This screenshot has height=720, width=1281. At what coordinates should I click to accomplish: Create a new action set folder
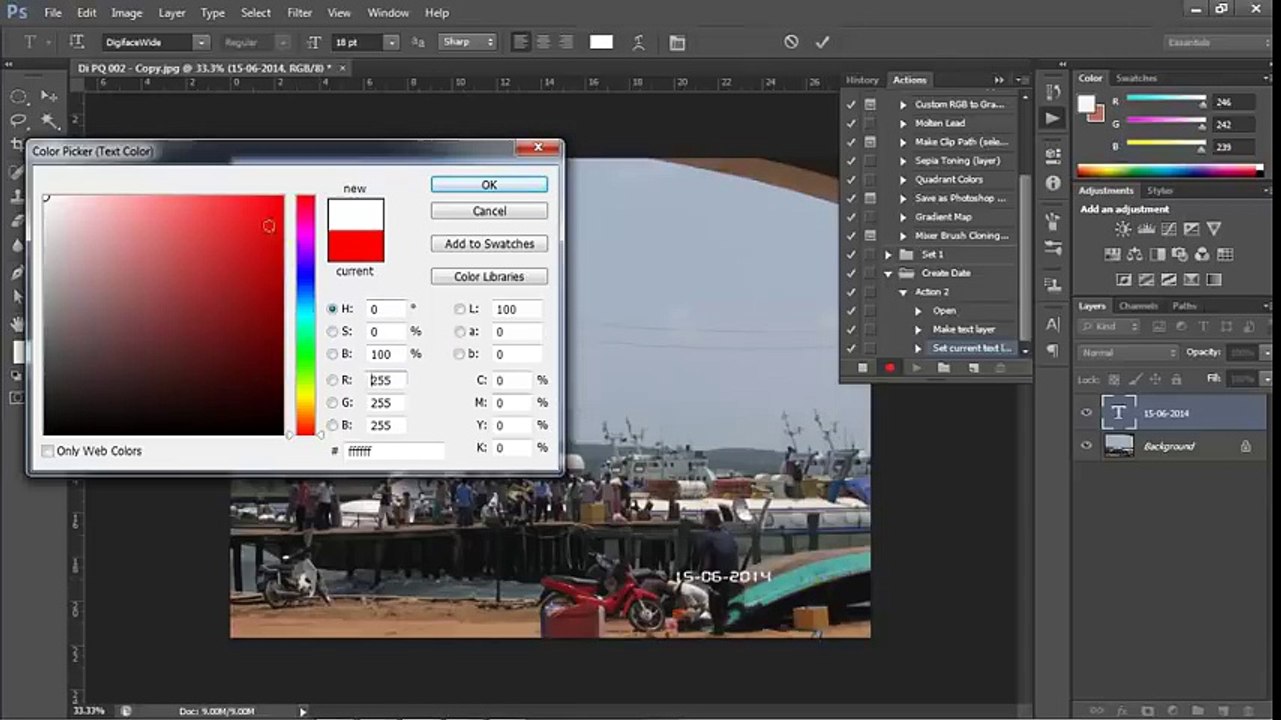point(943,368)
